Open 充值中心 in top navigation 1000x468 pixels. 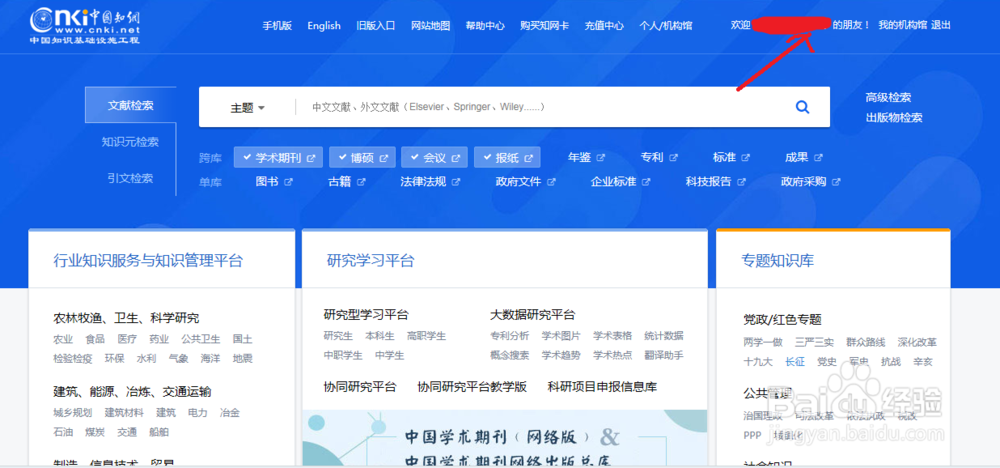(604, 26)
